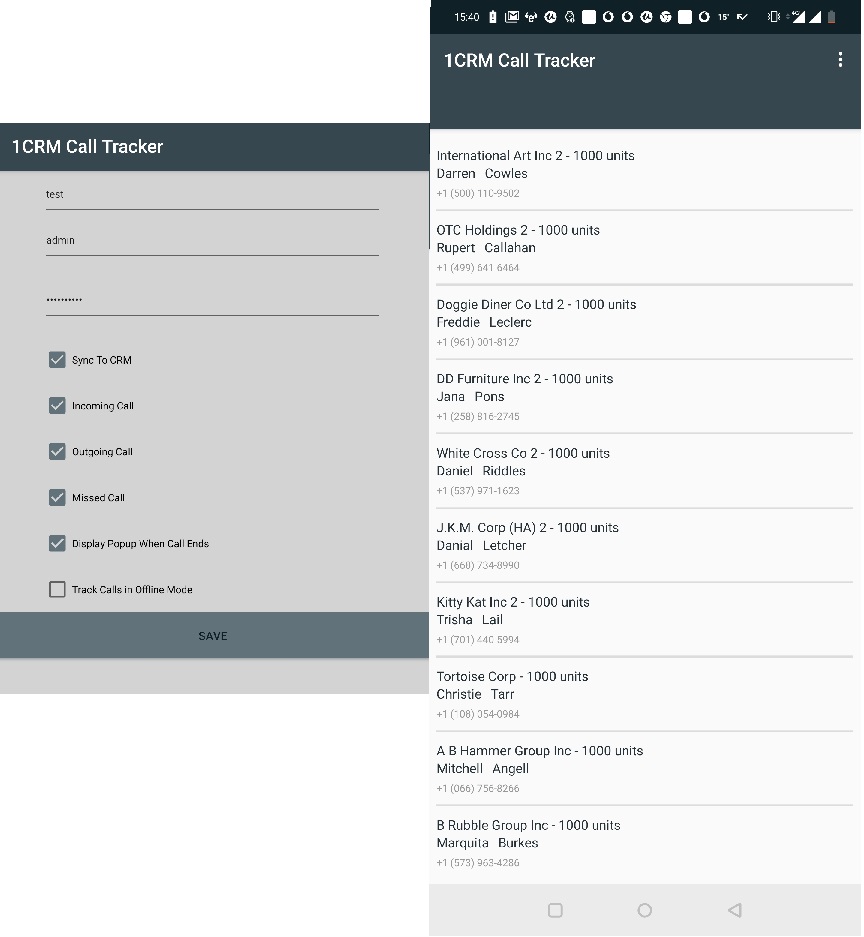Tap the phone number under Marquita Burkes

pyautogui.click(x=477, y=863)
